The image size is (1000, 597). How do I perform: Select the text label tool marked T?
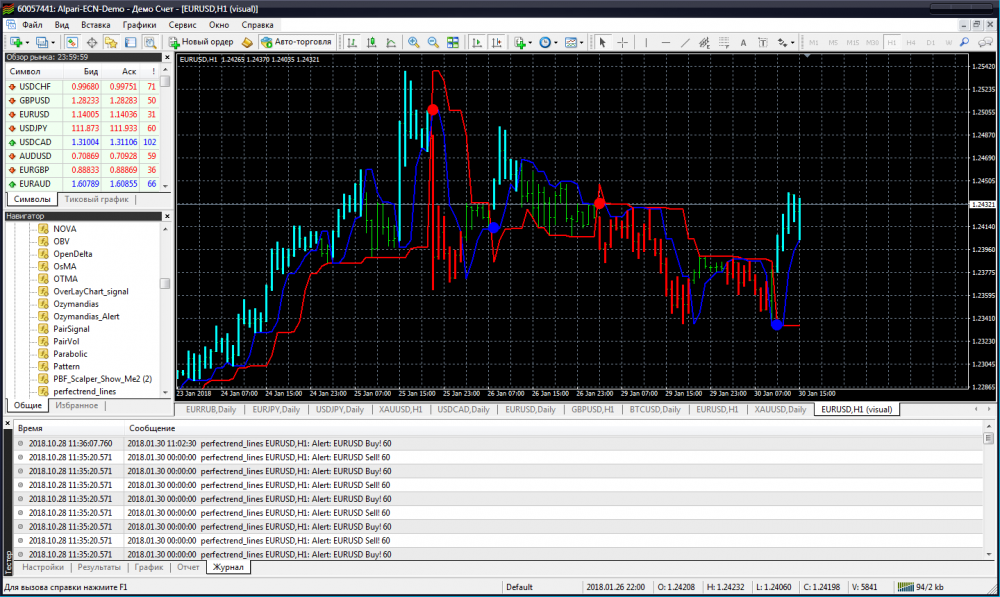tap(763, 42)
